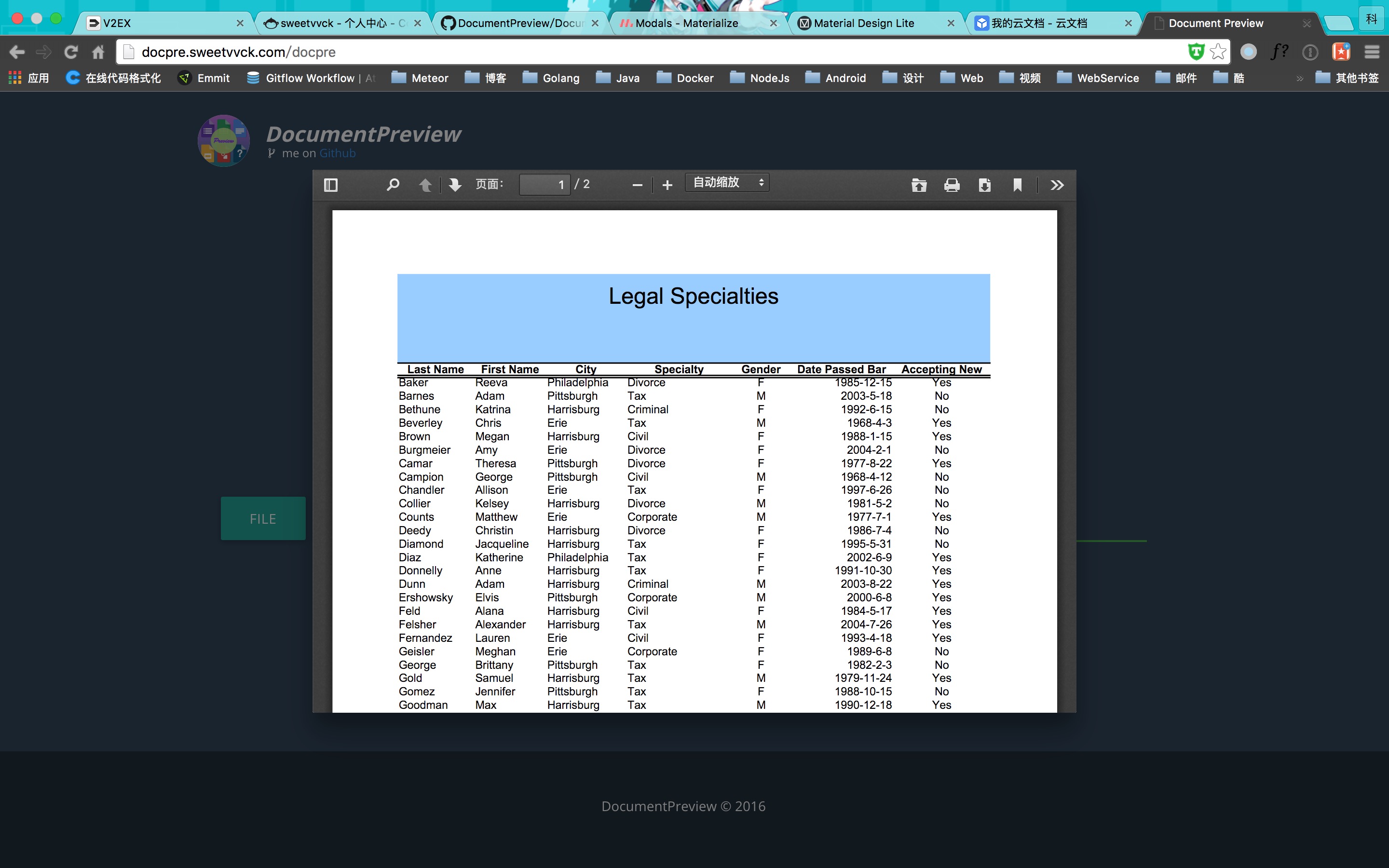Go to next page arrow
This screenshot has height=868, width=1389.
(455, 185)
